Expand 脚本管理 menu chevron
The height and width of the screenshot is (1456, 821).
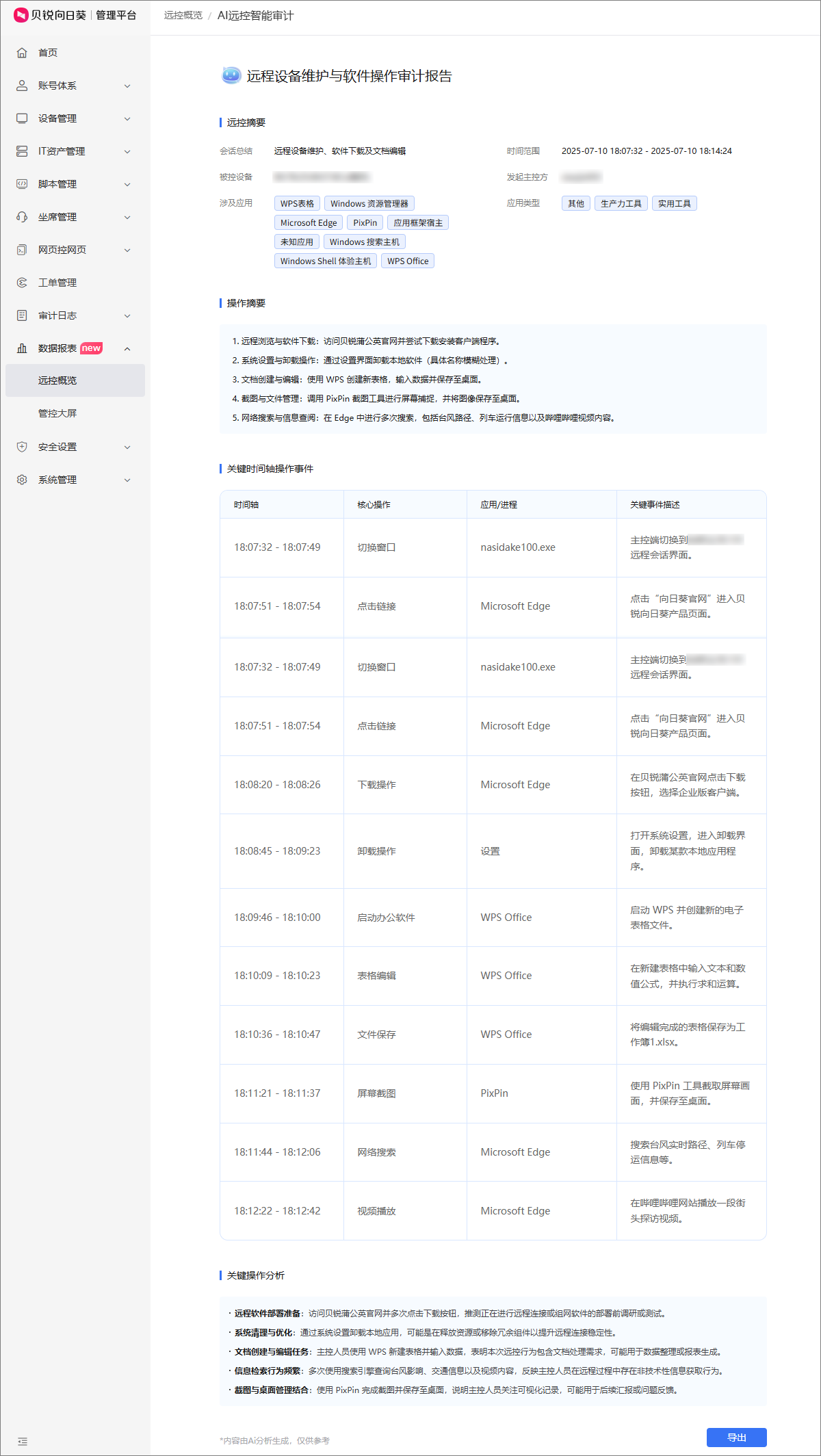[x=127, y=184]
